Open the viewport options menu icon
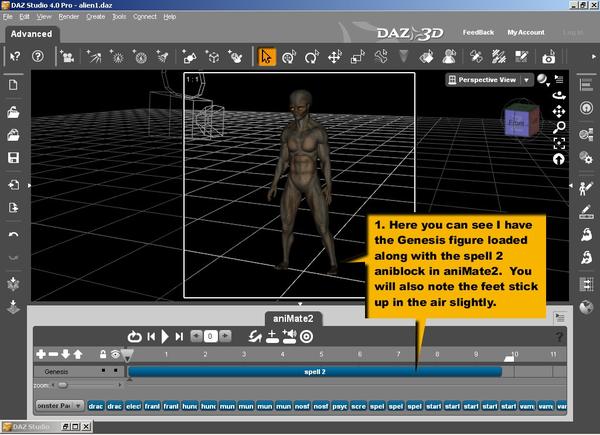The height and width of the screenshot is (435, 600). tap(559, 79)
